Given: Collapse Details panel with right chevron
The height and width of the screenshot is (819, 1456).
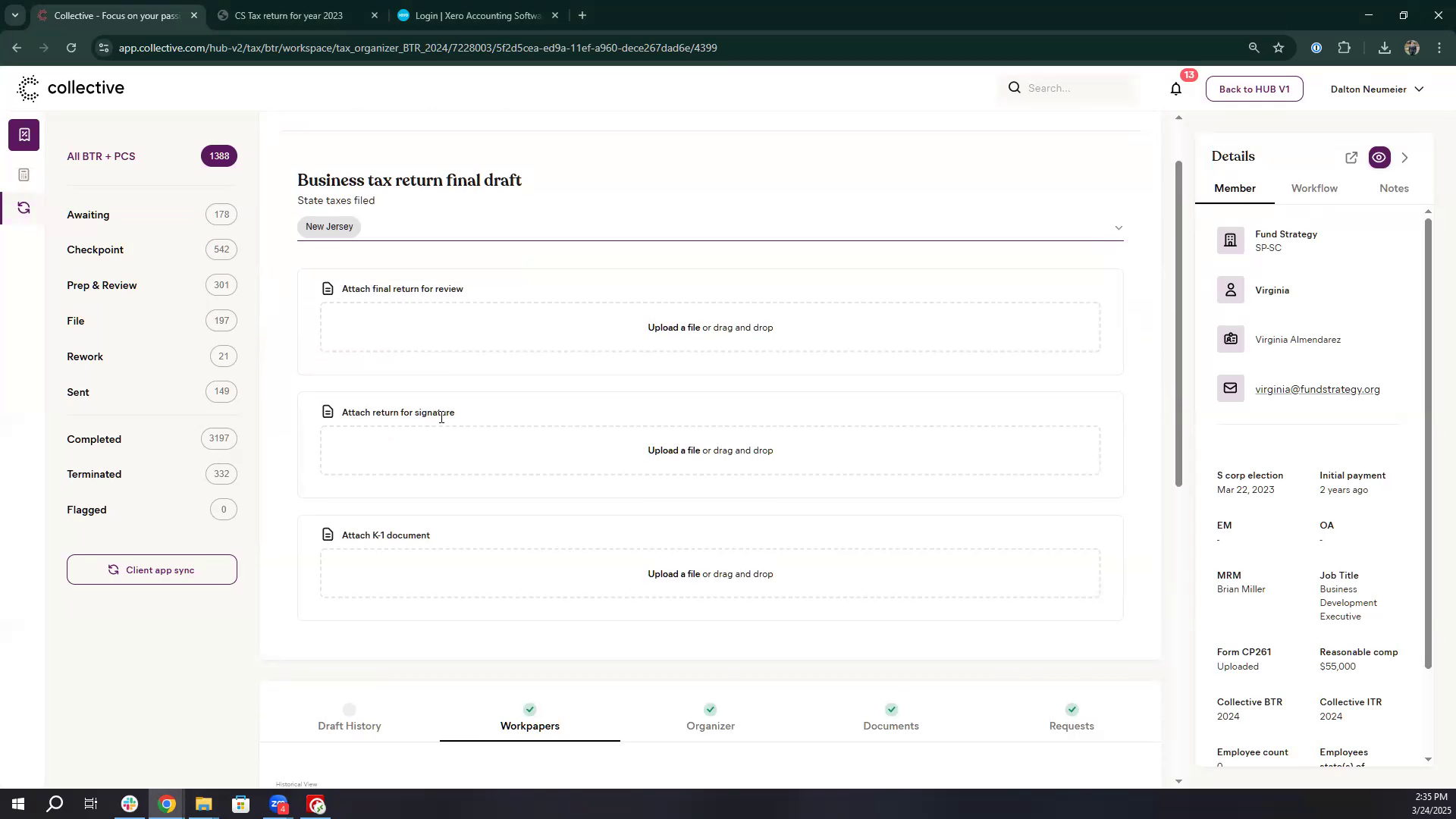Looking at the screenshot, I should pyautogui.click(x=1405, y=158).
